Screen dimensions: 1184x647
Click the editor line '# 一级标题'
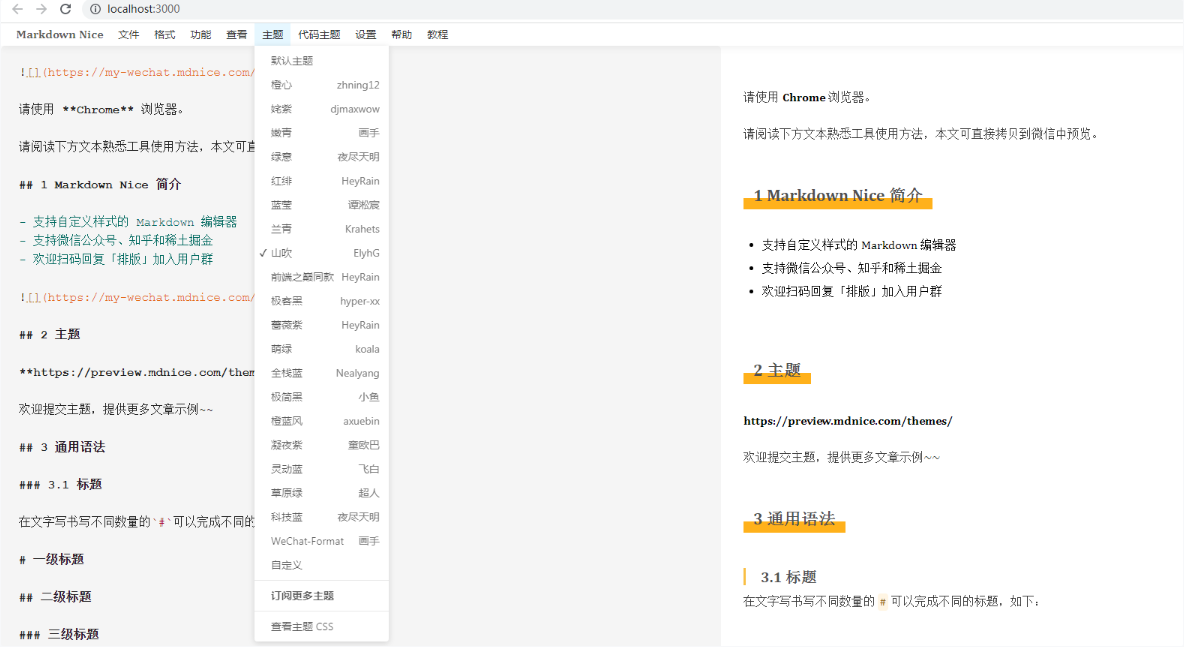[51, 559]
